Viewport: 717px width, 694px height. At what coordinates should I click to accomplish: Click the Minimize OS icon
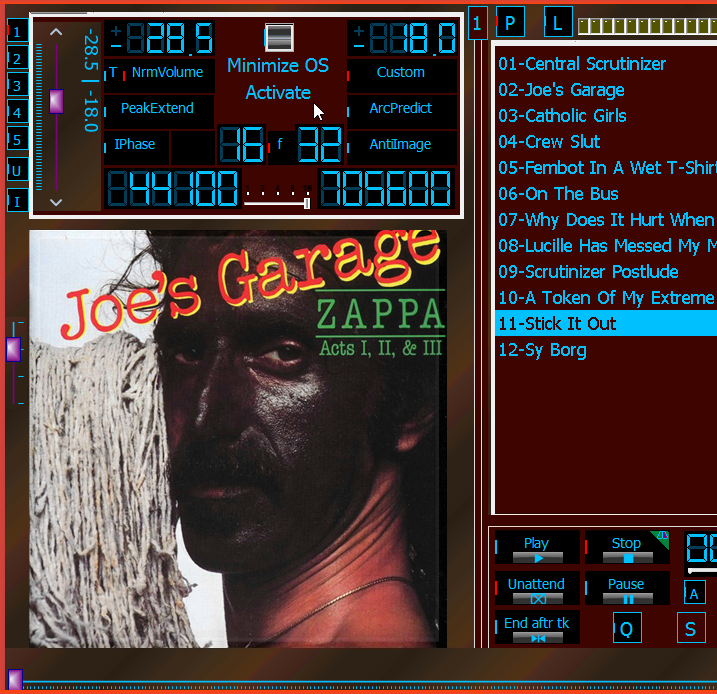point(279,37)
